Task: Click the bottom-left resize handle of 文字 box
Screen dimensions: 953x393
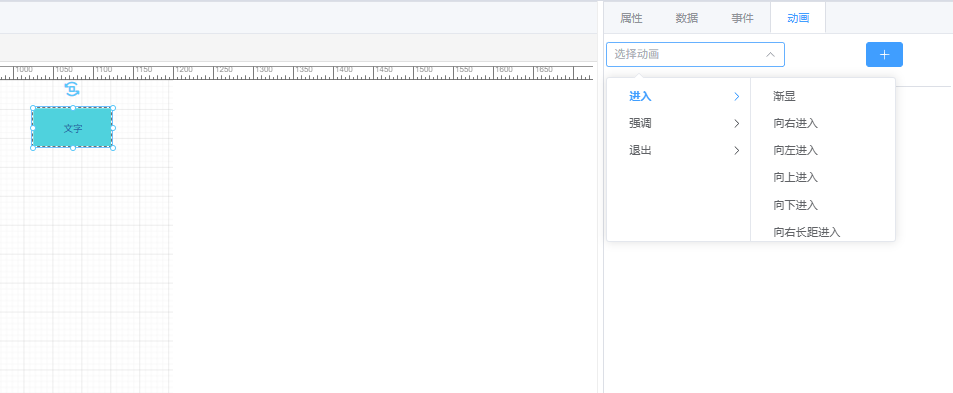Action: [x=33, y=148]
